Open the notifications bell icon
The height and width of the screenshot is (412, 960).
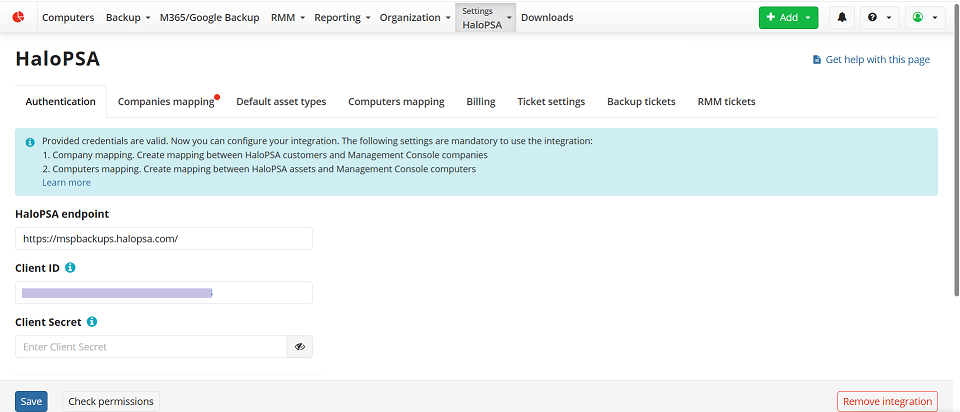pyautogui.click(x=841, y=18)
